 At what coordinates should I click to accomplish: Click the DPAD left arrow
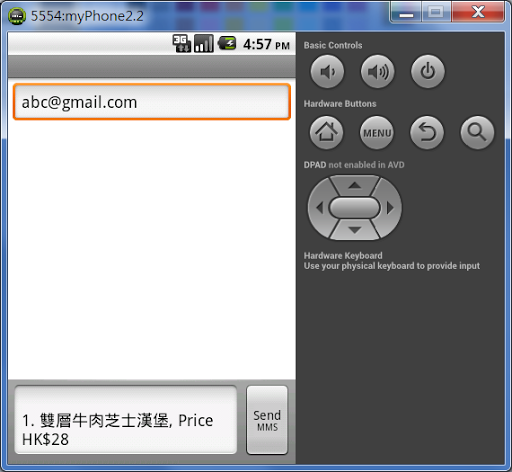[319, 208]
